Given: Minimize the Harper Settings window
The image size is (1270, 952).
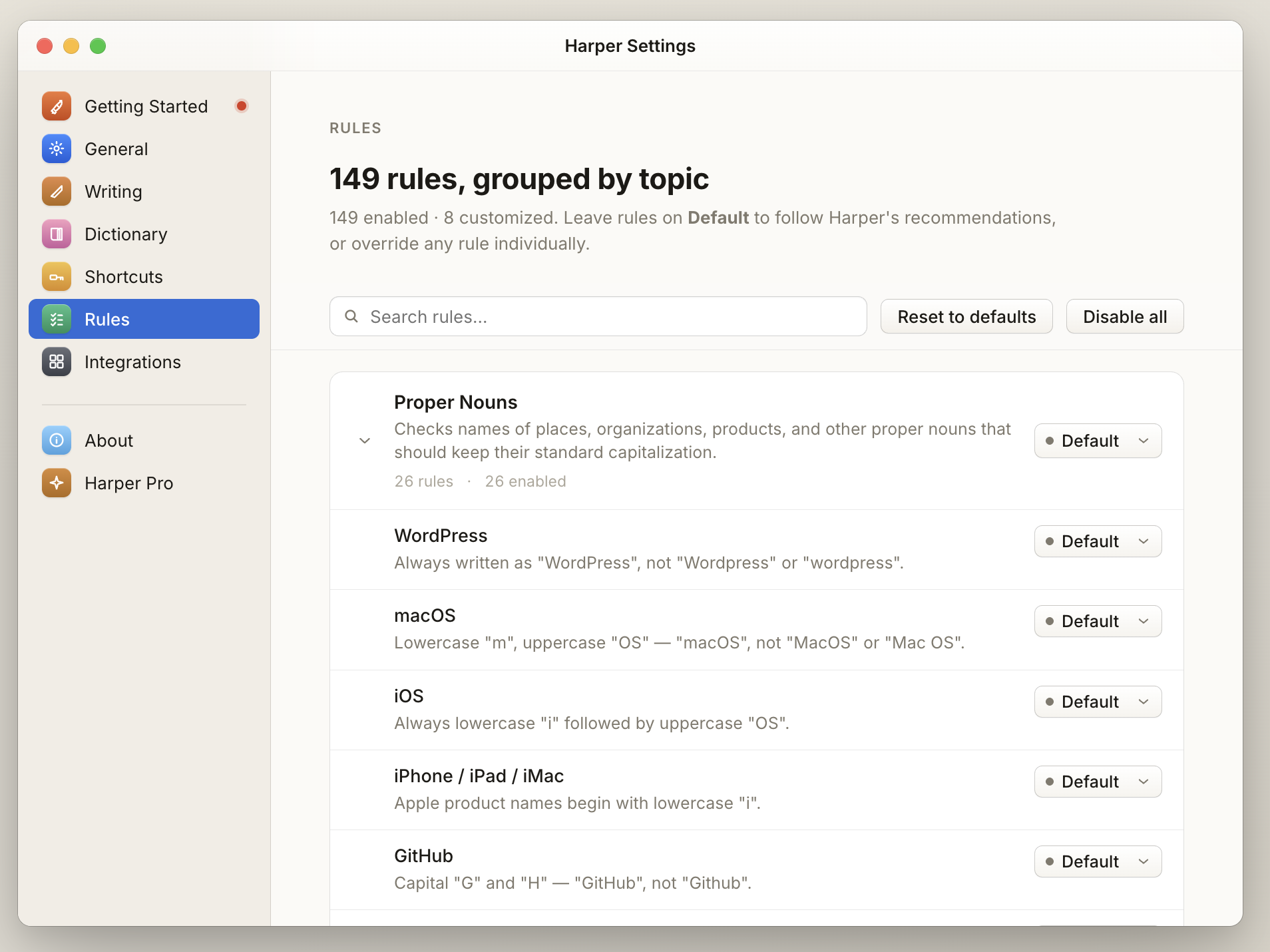Looking at the screenshot, I should [71, 46].
